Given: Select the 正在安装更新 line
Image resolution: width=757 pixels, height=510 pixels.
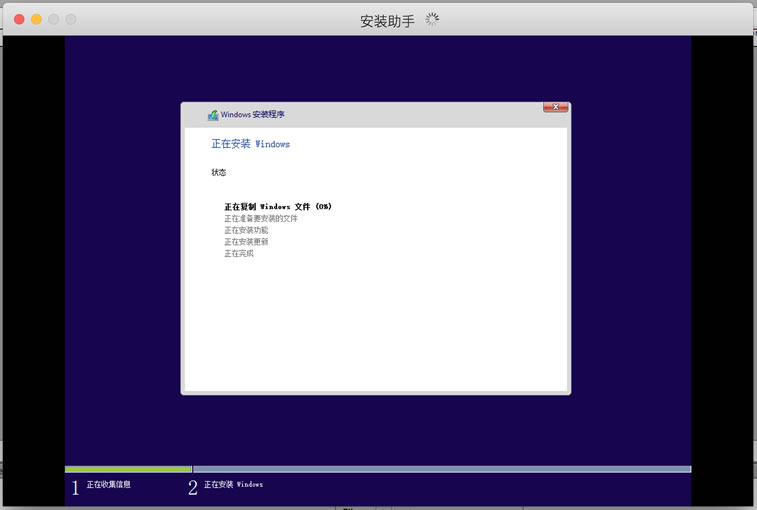Looking at the screenshot, I should pos(246,242).
